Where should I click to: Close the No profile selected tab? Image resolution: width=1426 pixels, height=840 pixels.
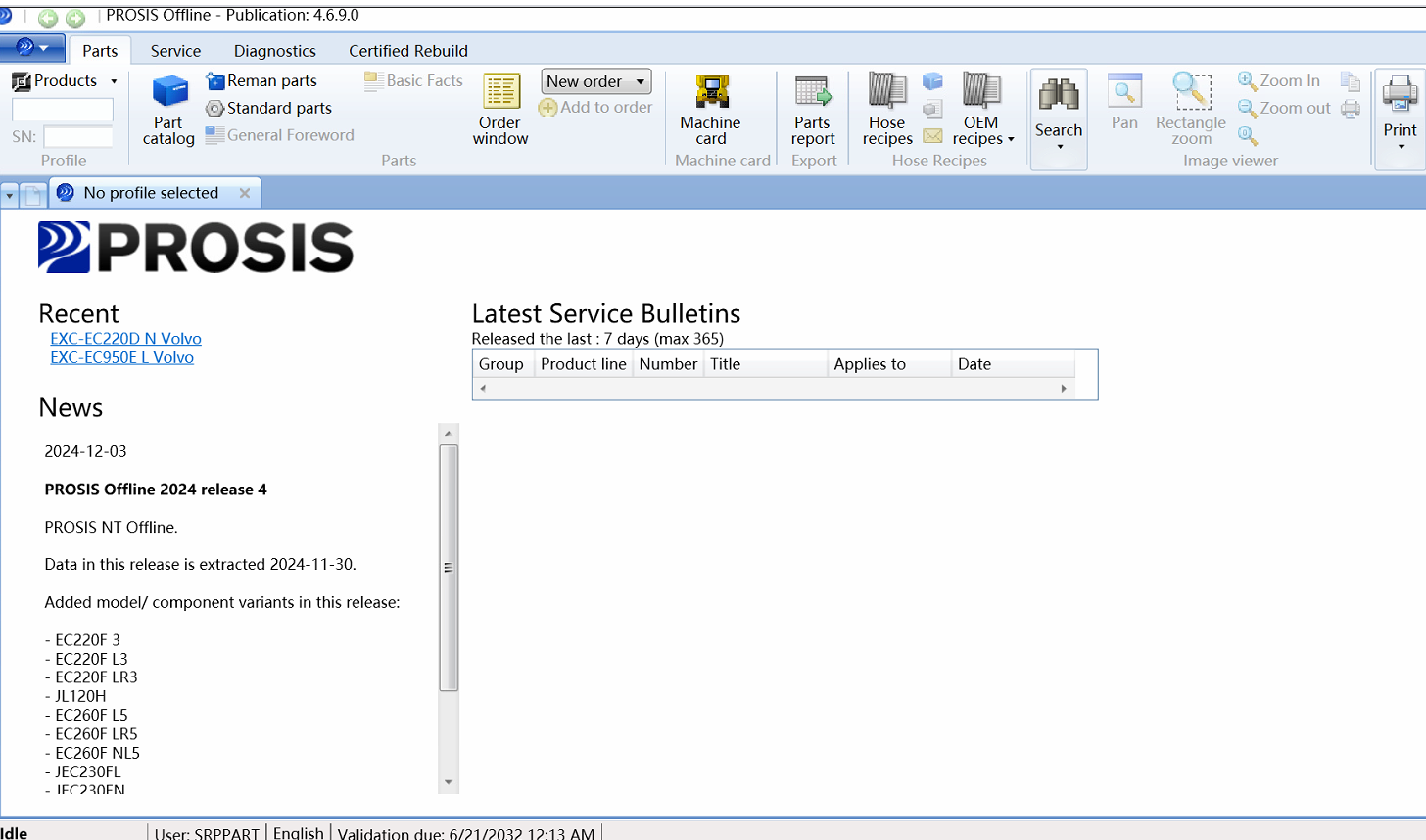[x=245, y=193]
